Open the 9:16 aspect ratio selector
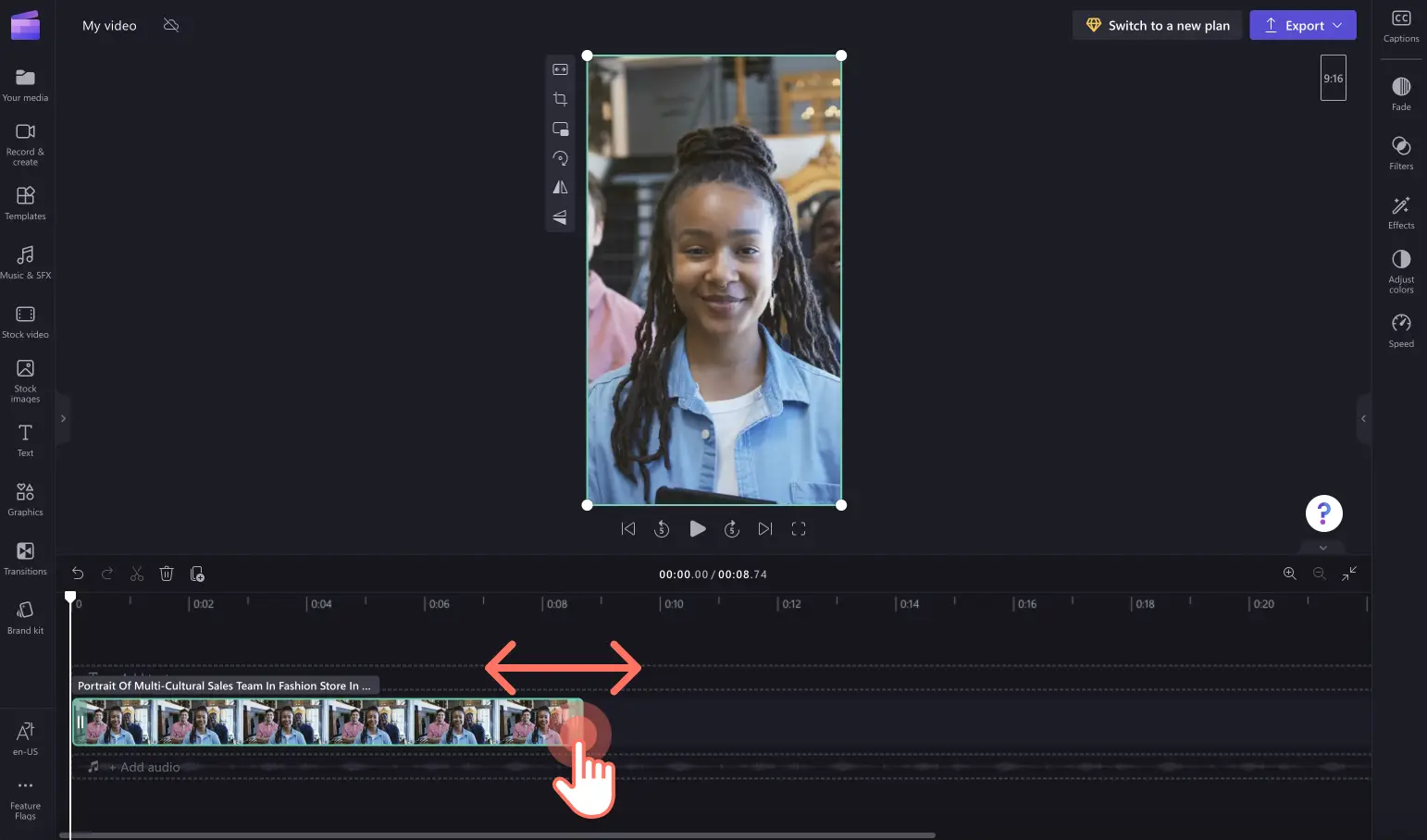The height and width of the screenshot is (840, 1427). coord(1333,79)
